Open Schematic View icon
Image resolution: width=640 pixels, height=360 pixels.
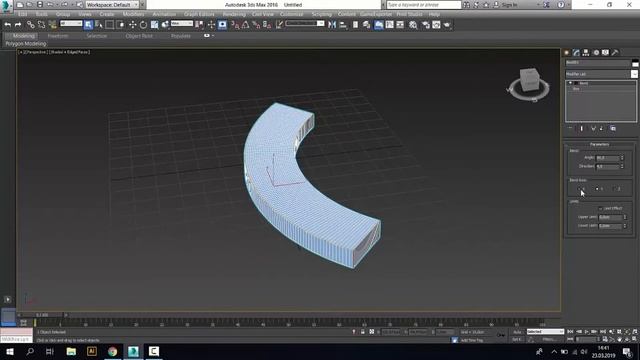click(x=400, y=25)
